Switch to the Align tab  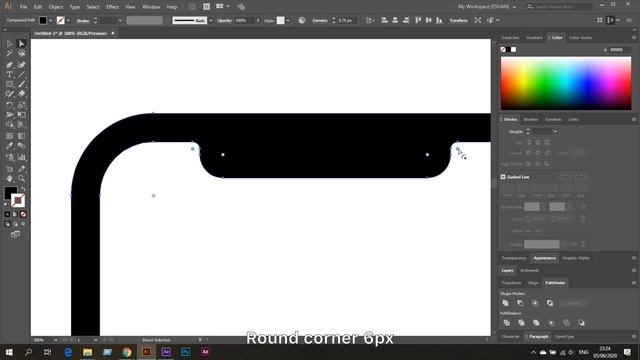533,283
